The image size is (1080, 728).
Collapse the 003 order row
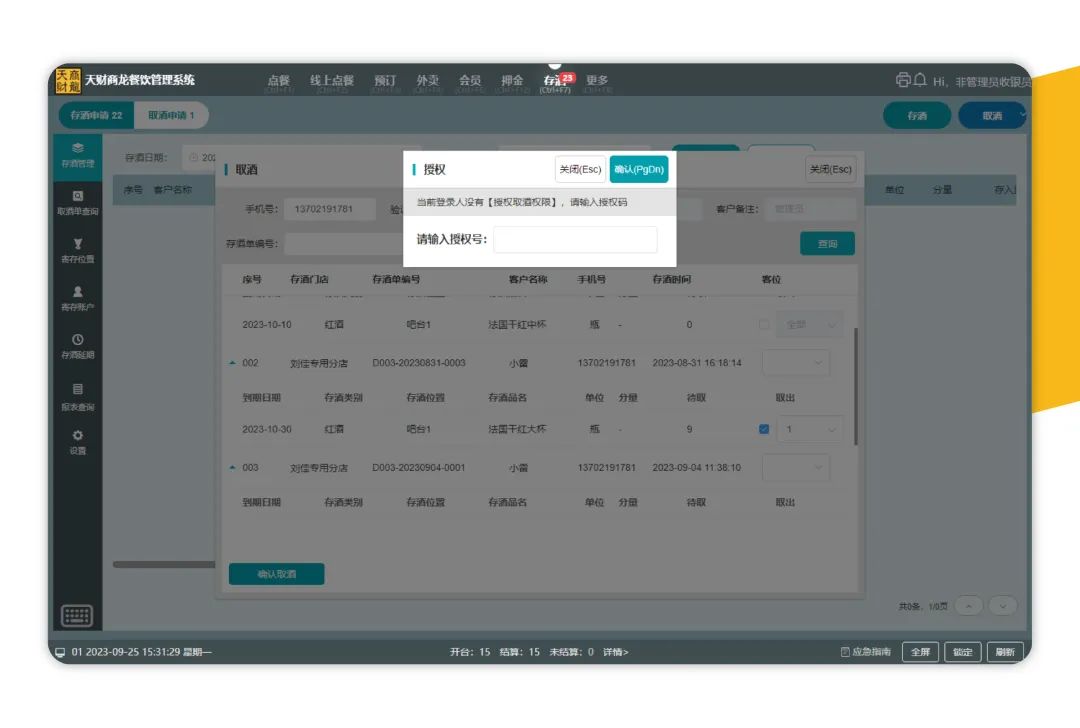pos(233,467)
